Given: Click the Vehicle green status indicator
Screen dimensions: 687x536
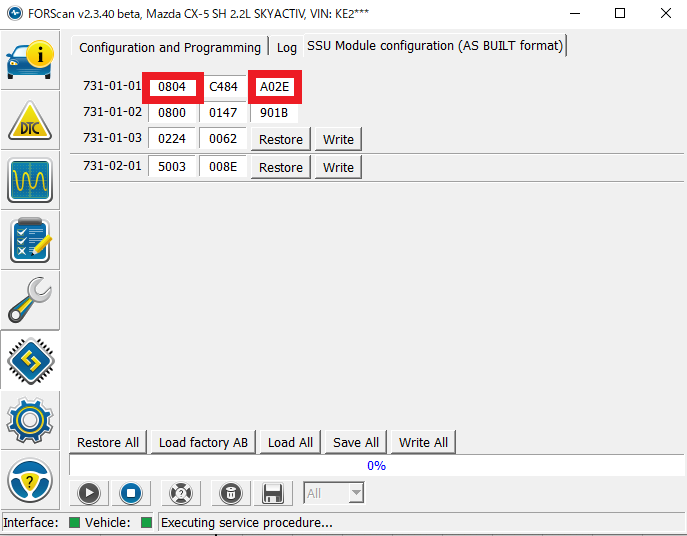Looking at the screenshot, I should click(146, 522).
